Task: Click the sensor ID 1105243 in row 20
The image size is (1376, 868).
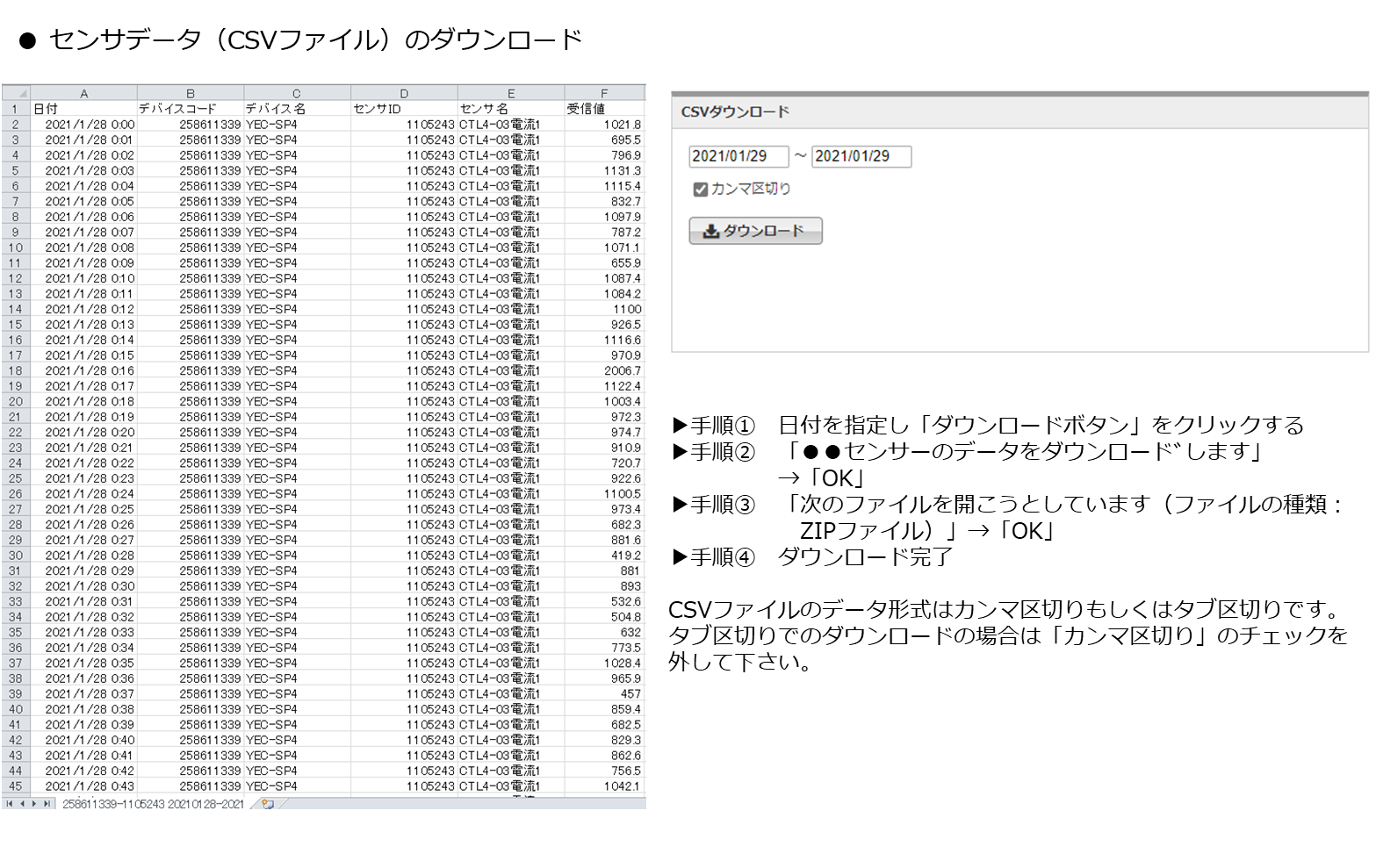Action: (x=404, y=401)
